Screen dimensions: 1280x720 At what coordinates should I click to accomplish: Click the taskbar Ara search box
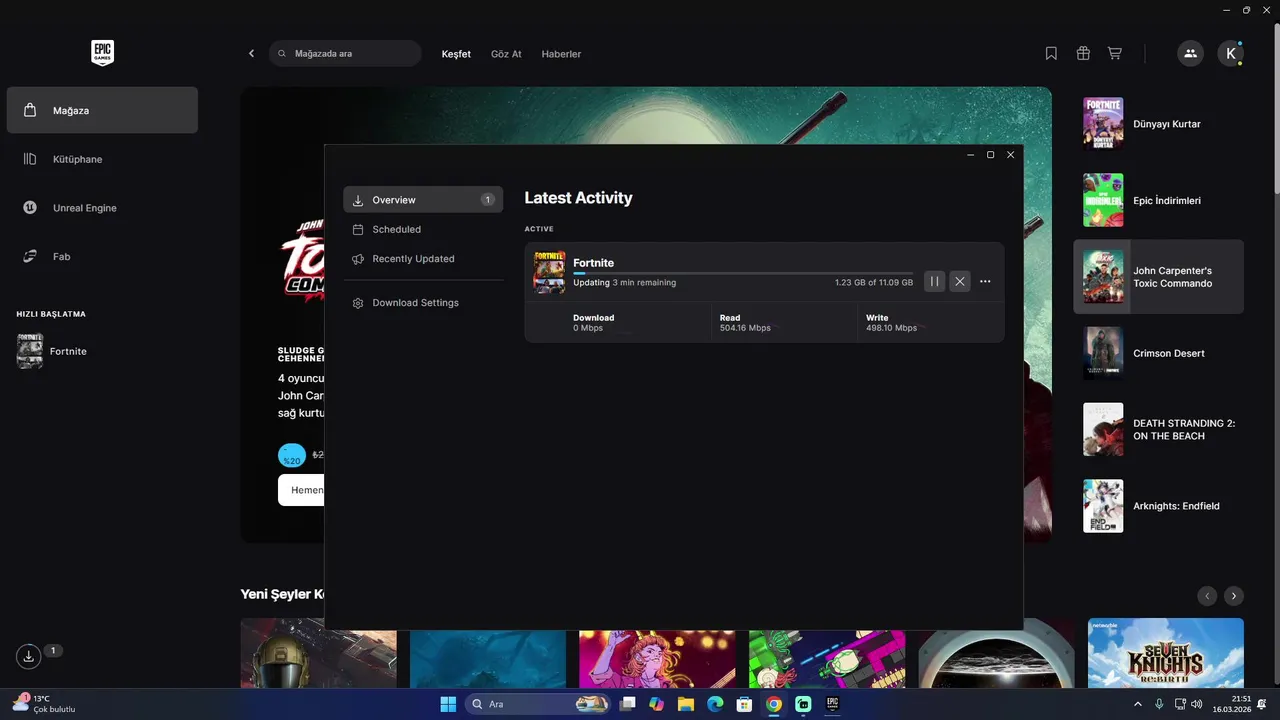[538, 704]
